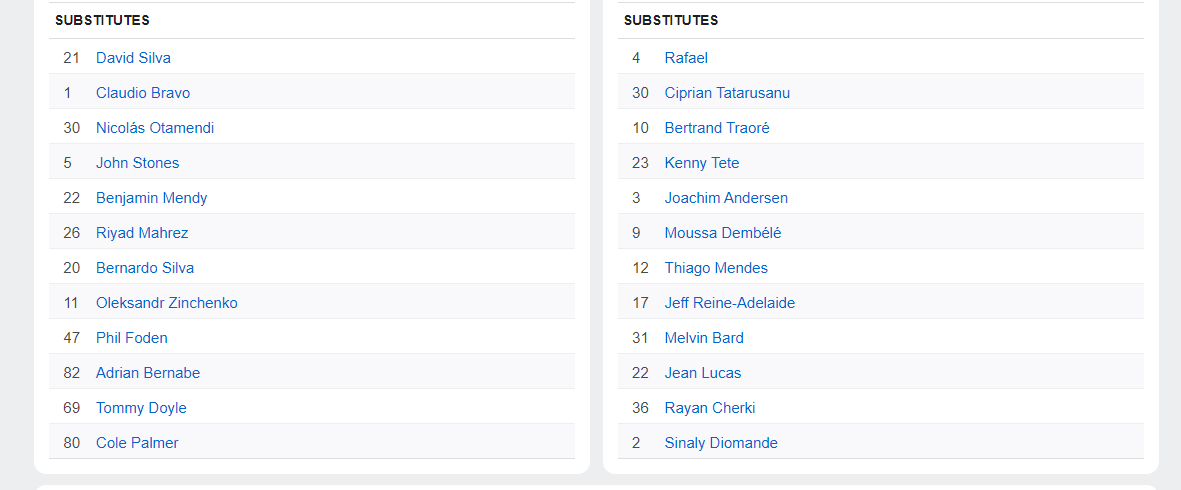
Task: Open Phil Foden's player page
Action: pyautogui.click(x=132, y=338)
